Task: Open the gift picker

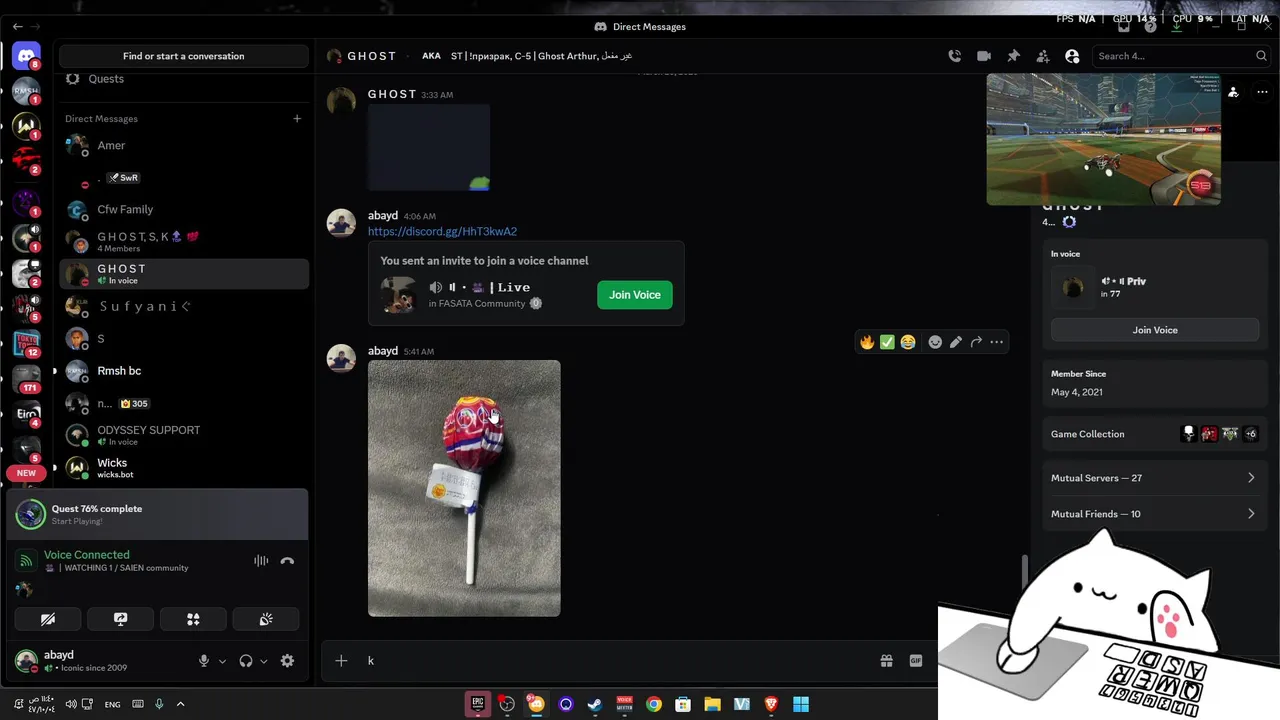Action: (x=886, y=660)
